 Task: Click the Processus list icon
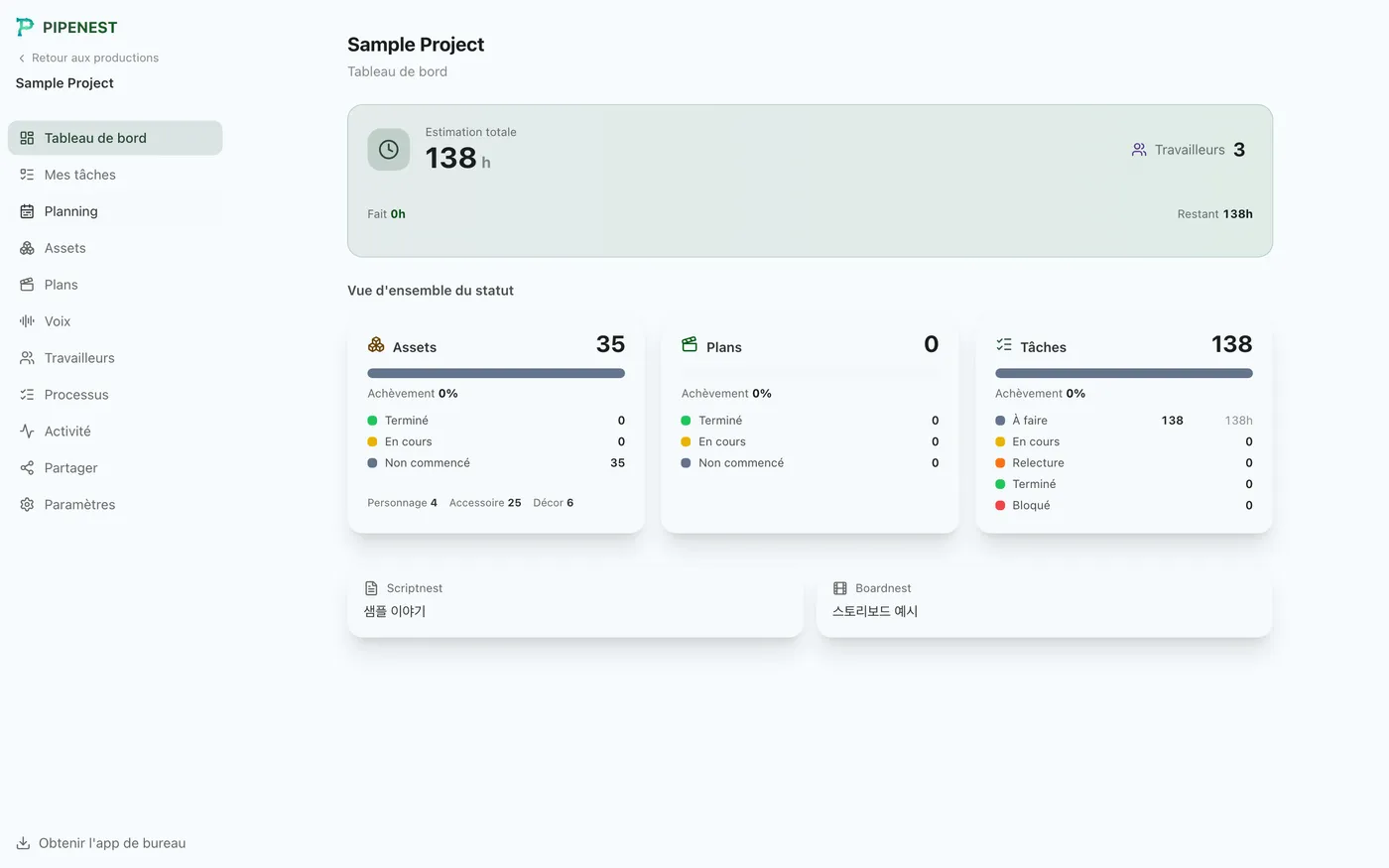27,395
